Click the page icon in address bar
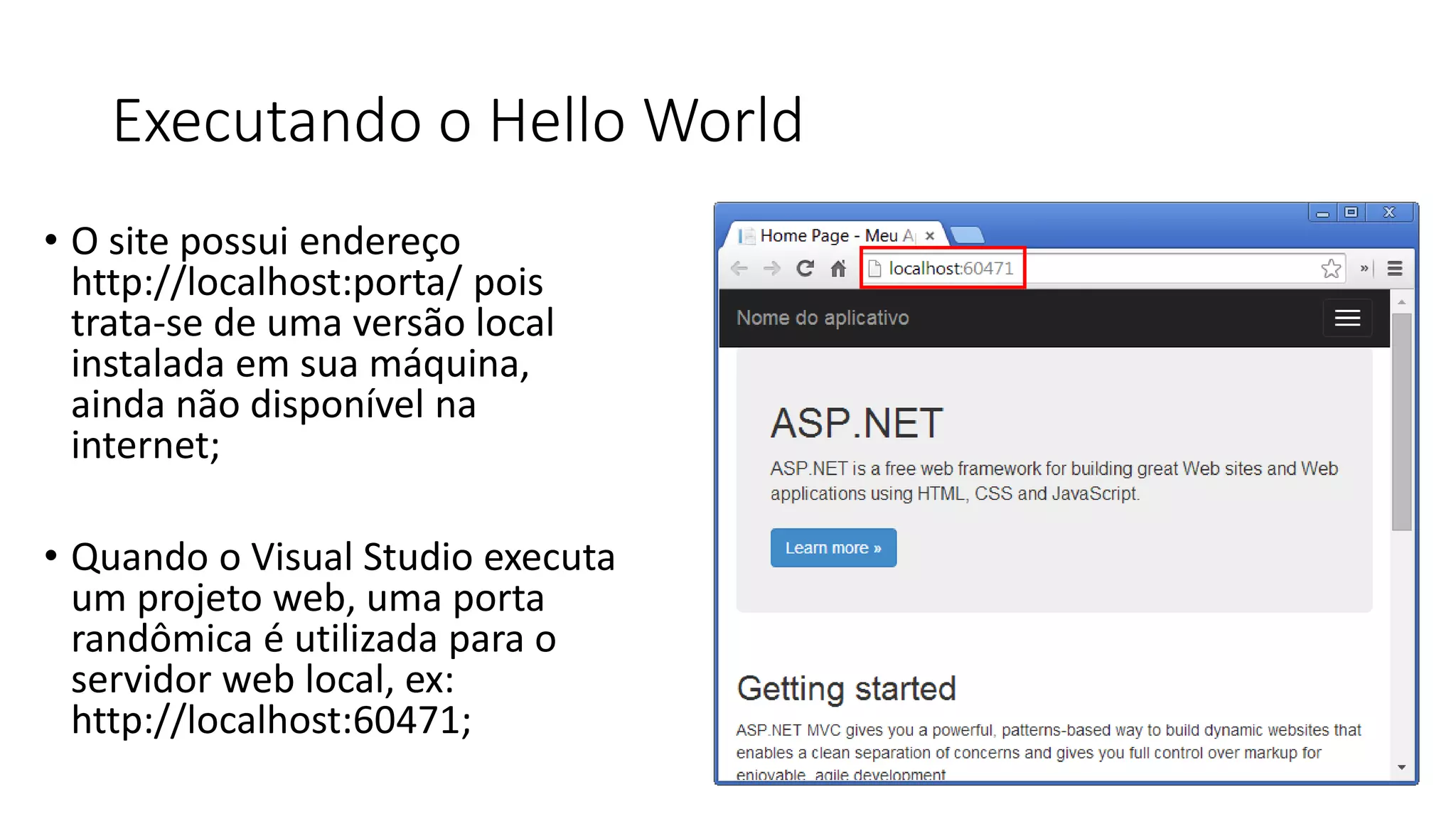The image size is (1456, 819). (x=874, y=269)
